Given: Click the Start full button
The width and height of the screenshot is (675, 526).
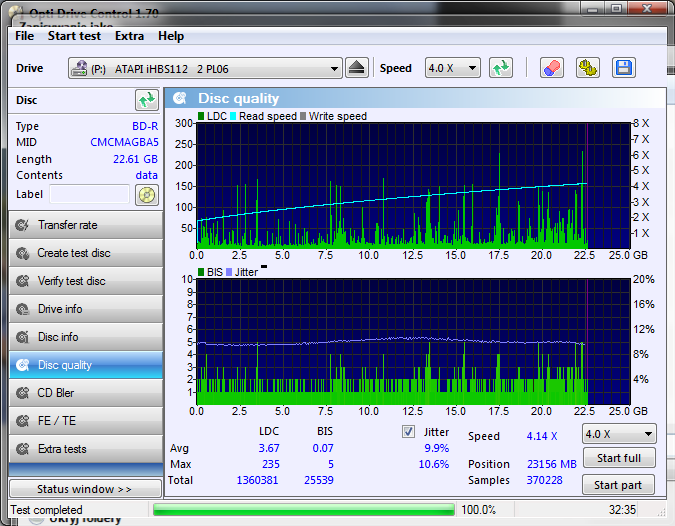Looking at the screenshot, I should pos(619,458).
